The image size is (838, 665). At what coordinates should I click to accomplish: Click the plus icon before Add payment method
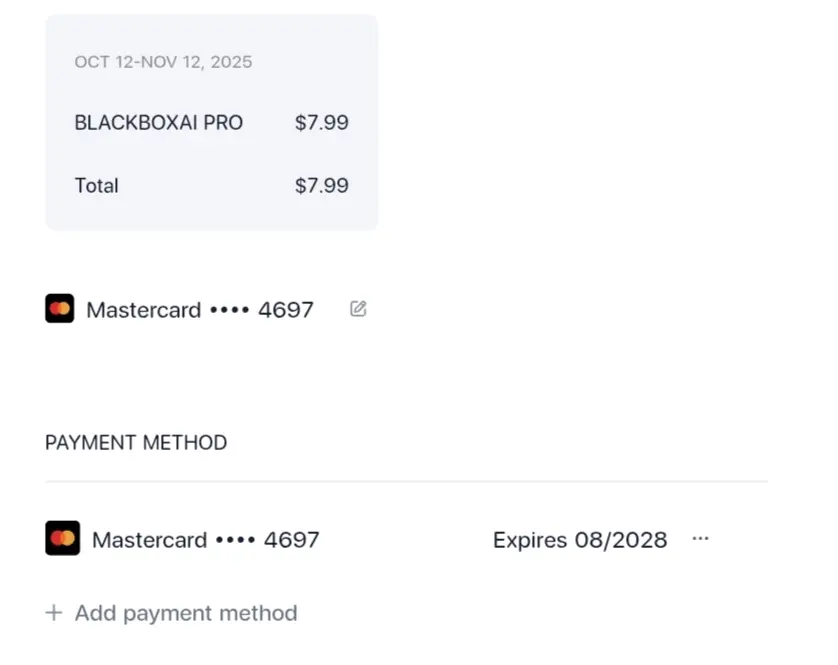coord(53,613)
